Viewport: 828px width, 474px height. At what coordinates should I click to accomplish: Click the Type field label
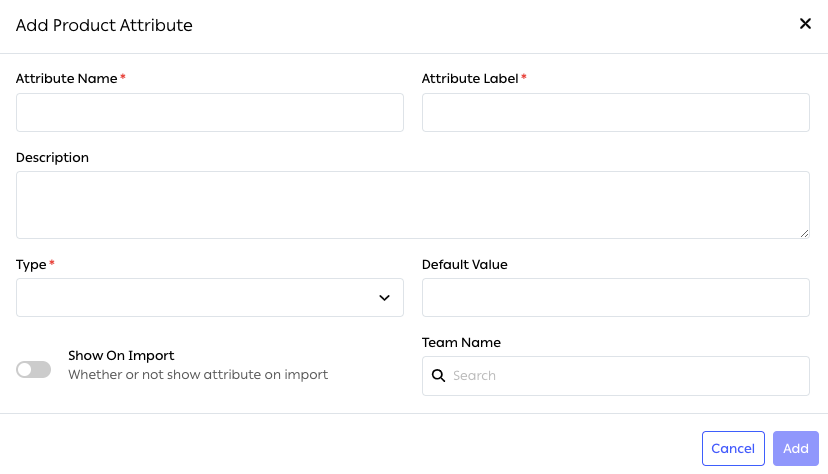click(31, 264)
